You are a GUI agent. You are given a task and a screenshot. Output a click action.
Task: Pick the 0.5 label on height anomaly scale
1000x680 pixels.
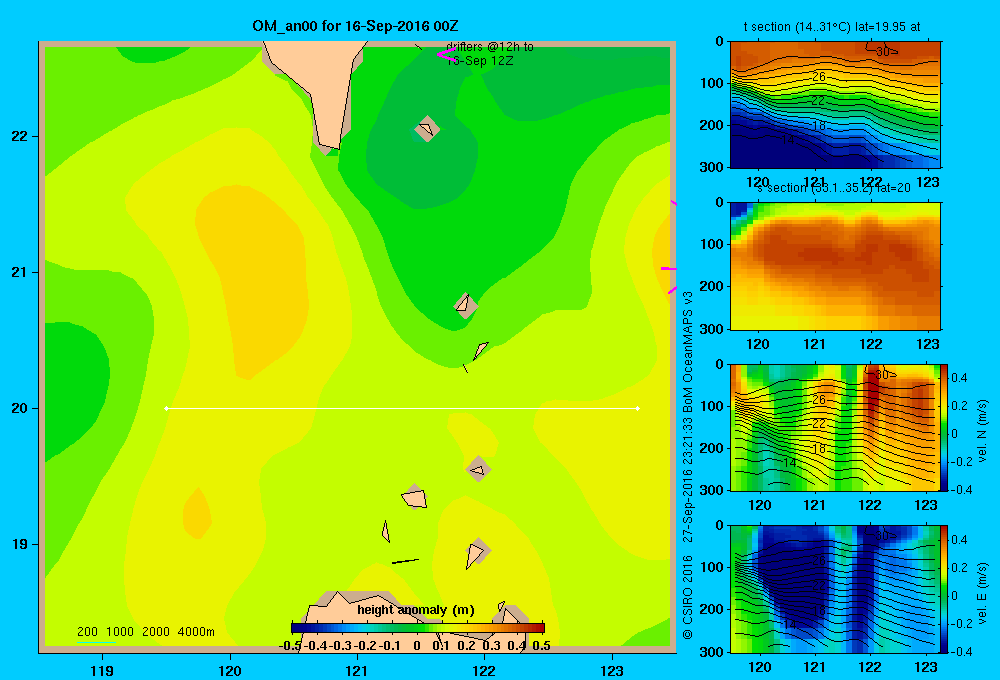[541, 646]
